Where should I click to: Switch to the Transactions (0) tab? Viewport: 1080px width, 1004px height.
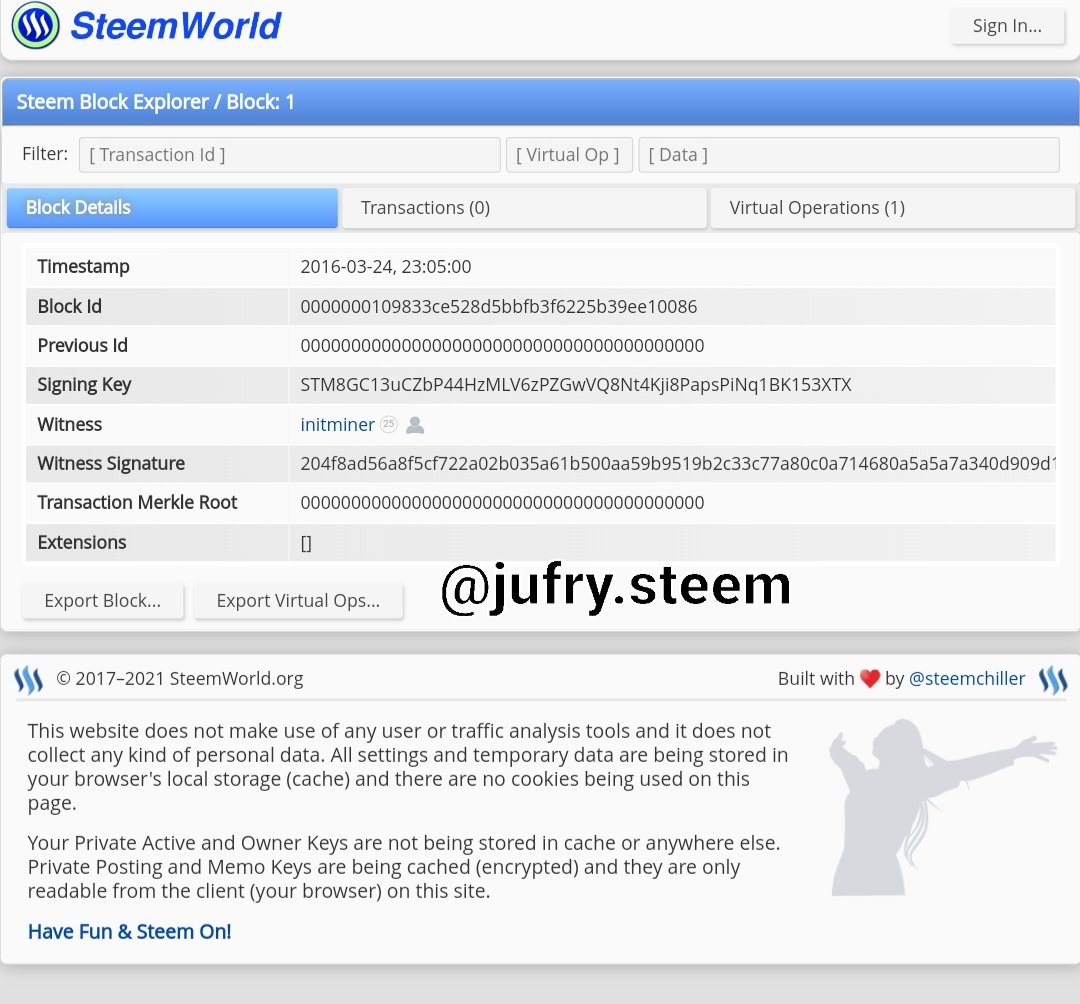pos(524,208)
